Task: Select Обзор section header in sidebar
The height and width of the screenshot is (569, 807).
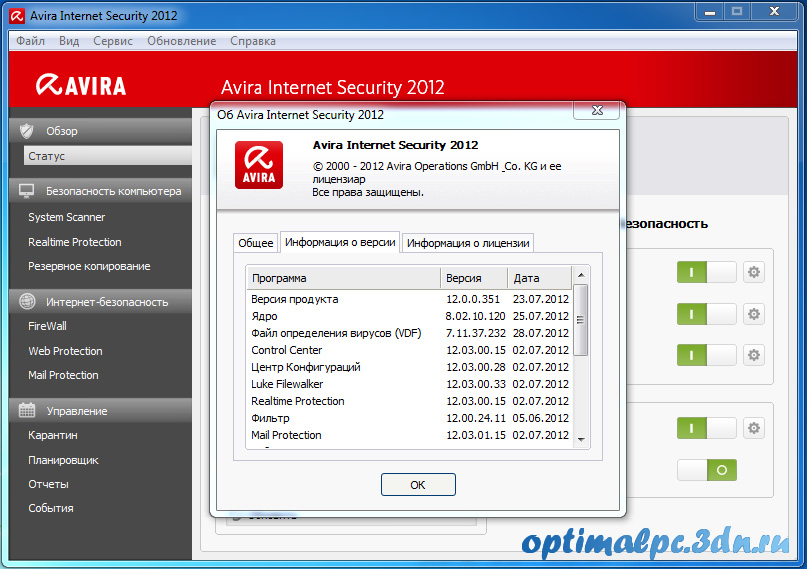Action: (x=100, y=131)
